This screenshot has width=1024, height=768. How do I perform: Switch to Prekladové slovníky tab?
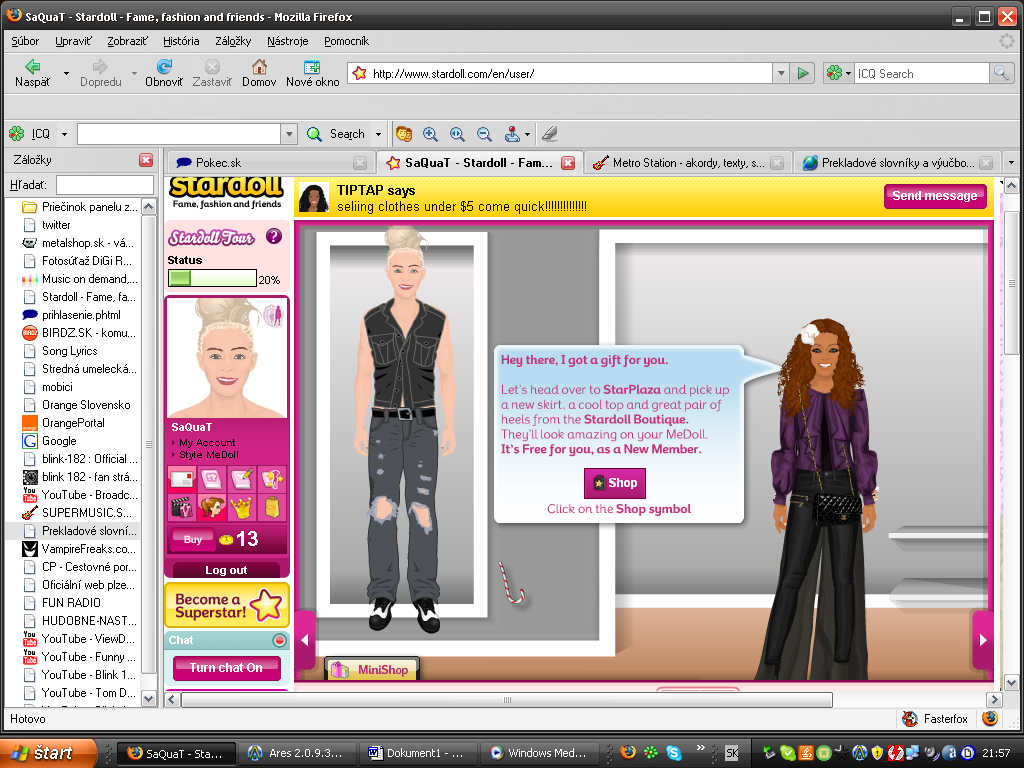[897, 163]
